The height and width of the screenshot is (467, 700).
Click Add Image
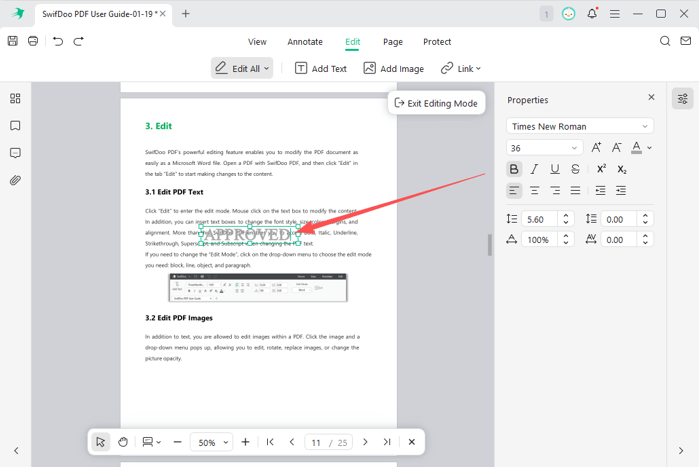pos(393,69)
